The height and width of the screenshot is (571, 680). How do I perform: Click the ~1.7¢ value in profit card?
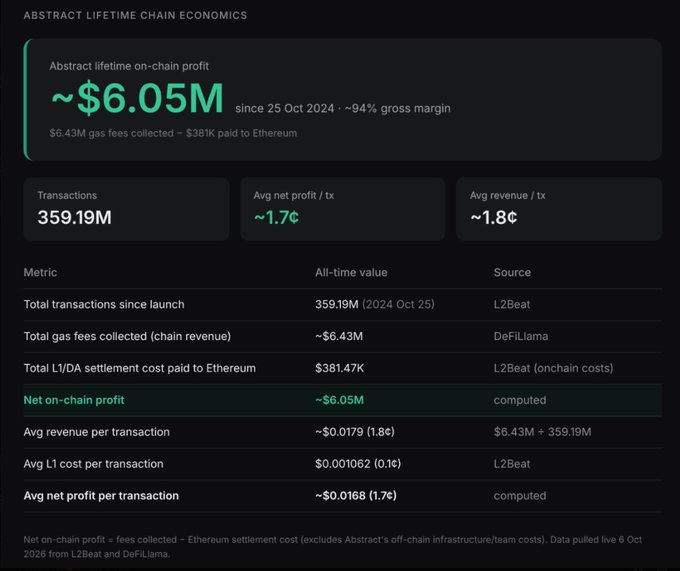tap(277, 217)
